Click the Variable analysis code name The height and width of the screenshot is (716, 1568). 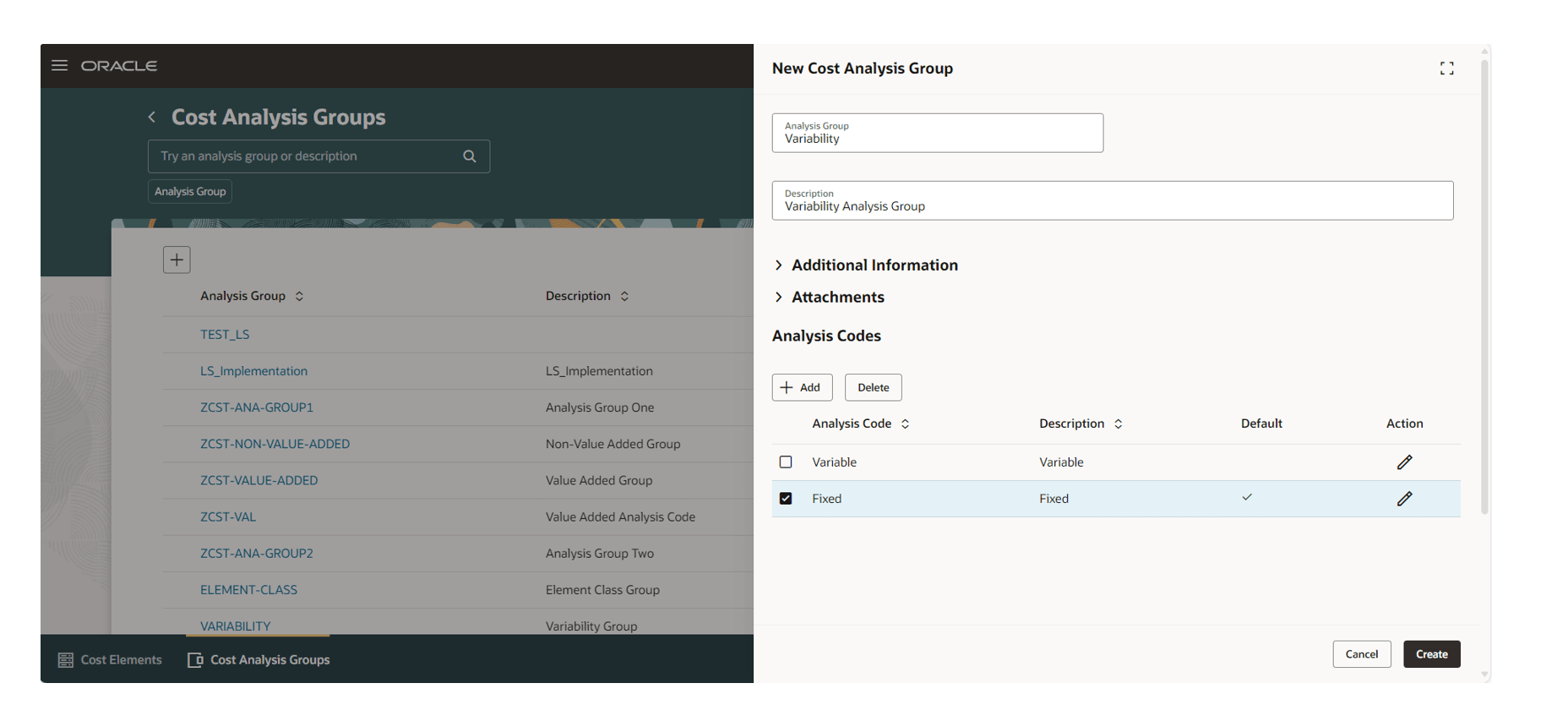tap(834, 462)
